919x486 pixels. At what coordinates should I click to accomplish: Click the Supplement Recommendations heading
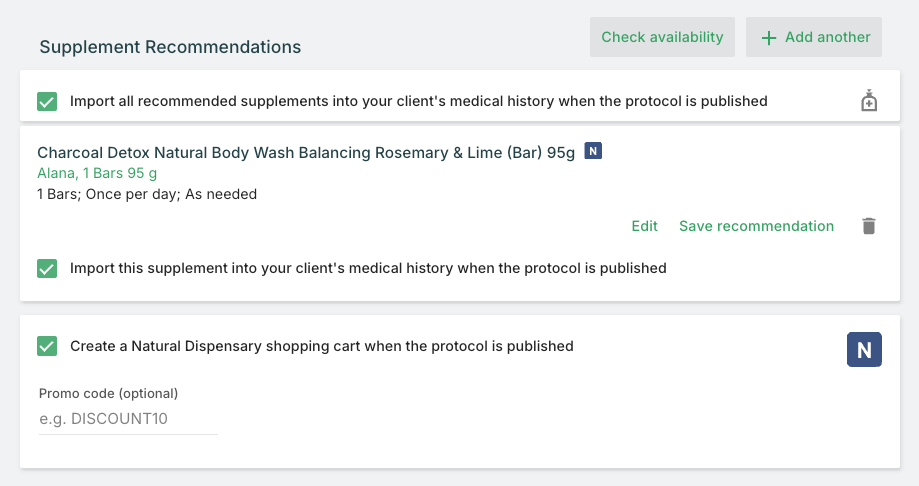(x=170, y=47)
